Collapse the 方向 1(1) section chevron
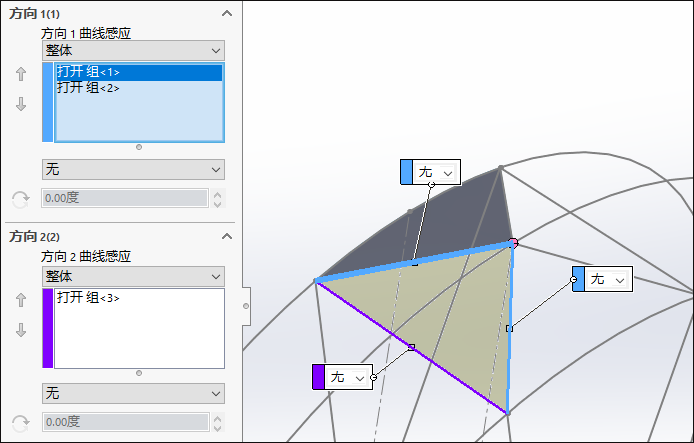This screenshot has width=694, height=443. coord(227,13)
